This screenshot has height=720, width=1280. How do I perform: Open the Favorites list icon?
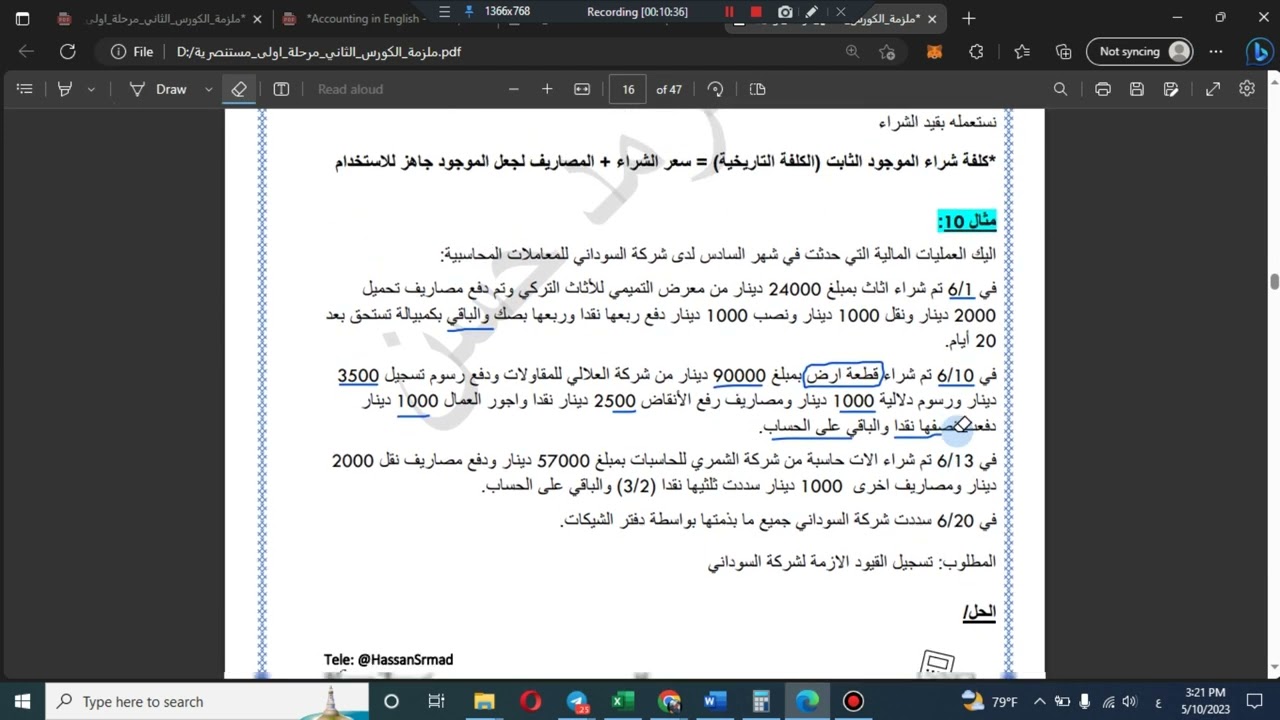pos(1022,52)
